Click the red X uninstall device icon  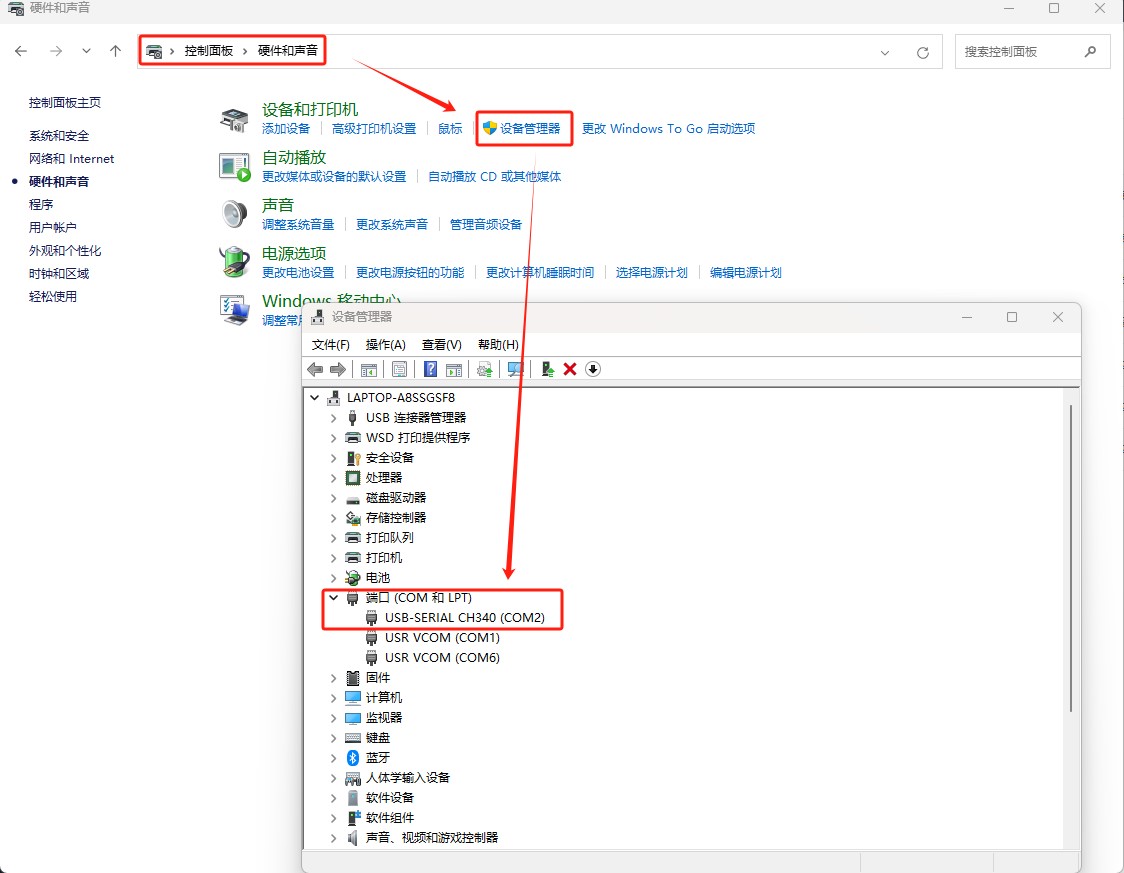click(570, 369)
